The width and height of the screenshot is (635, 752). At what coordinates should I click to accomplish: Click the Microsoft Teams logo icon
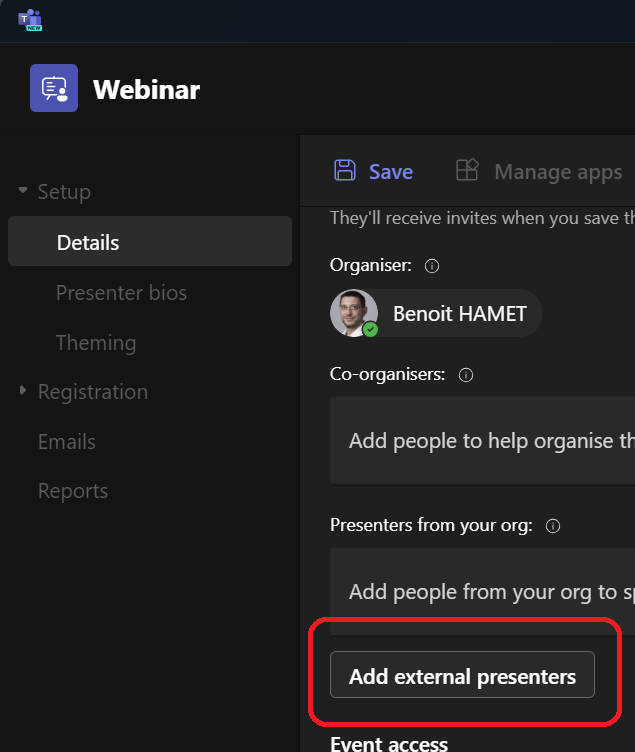tap(30, 20)
